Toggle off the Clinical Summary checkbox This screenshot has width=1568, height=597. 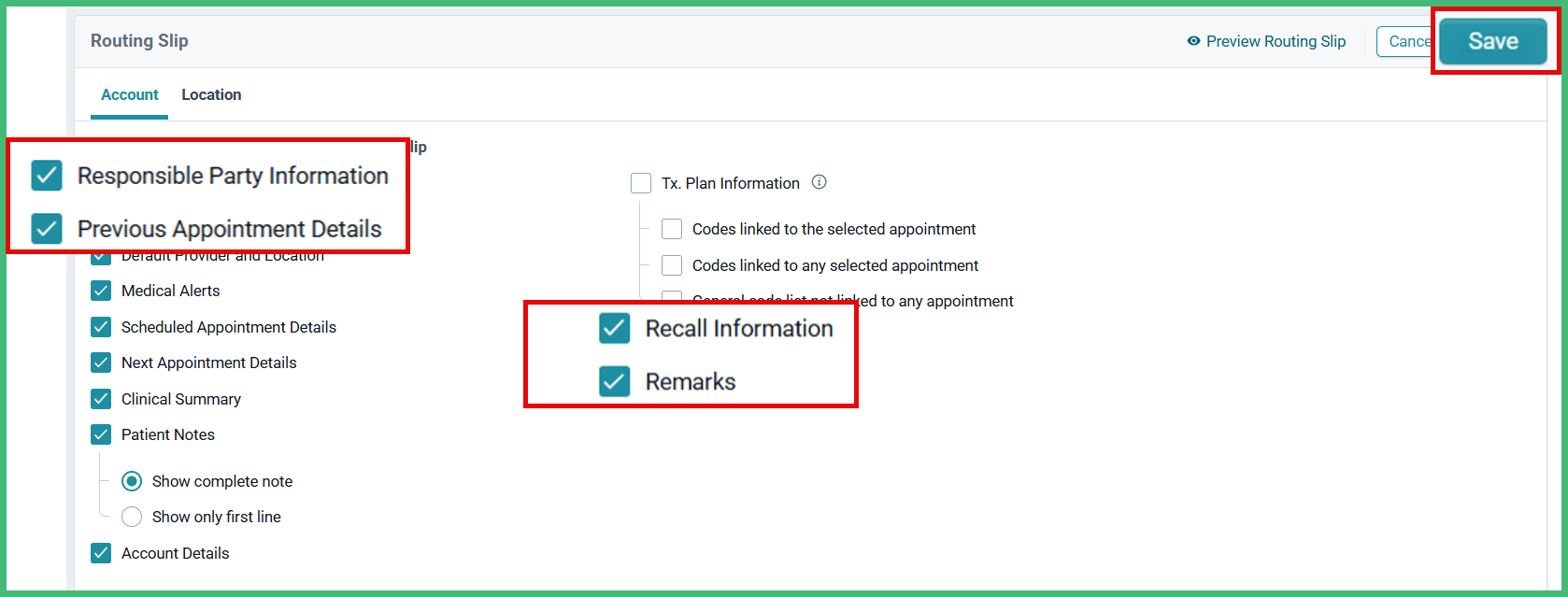point(101,398)
